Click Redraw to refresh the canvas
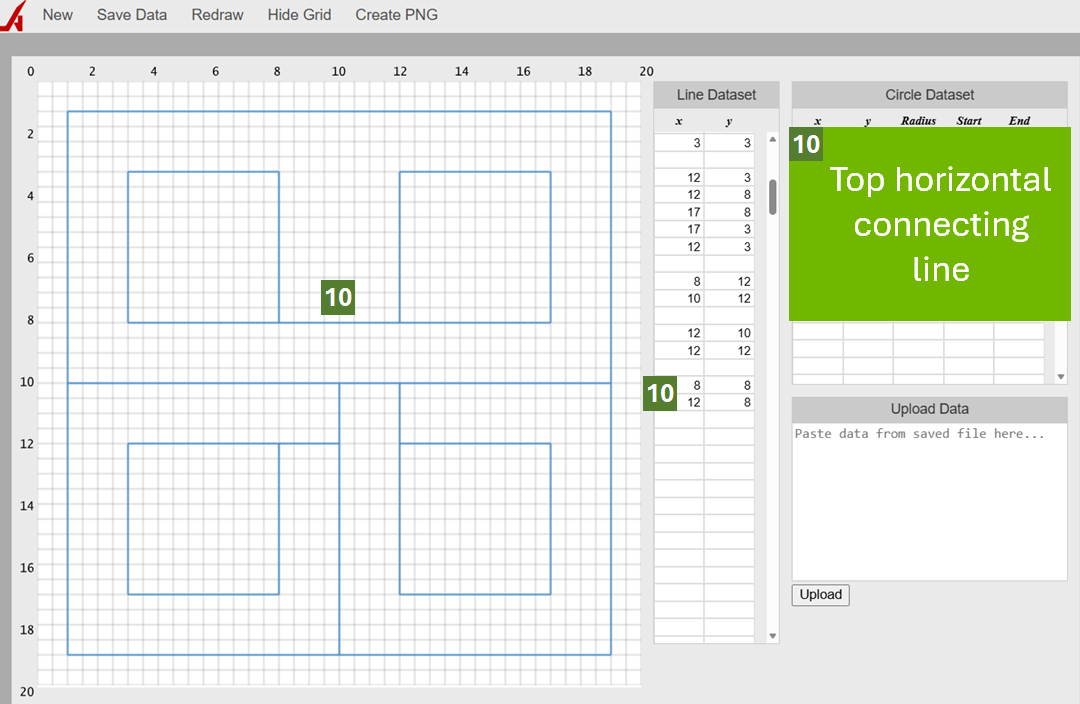The image size is (1080, 704). coord(217,14)
